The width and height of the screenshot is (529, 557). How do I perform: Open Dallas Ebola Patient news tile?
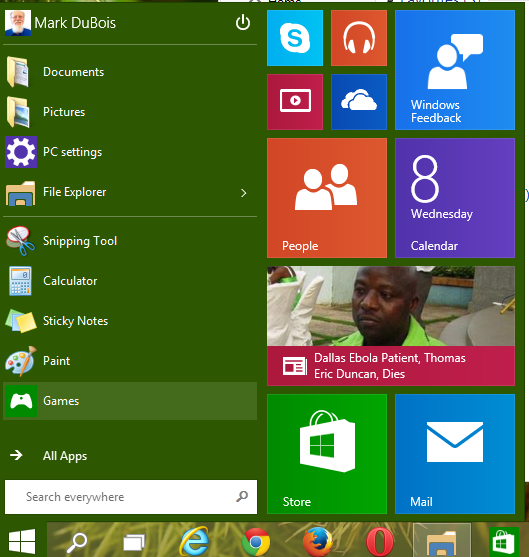click(x=391, y=326)
